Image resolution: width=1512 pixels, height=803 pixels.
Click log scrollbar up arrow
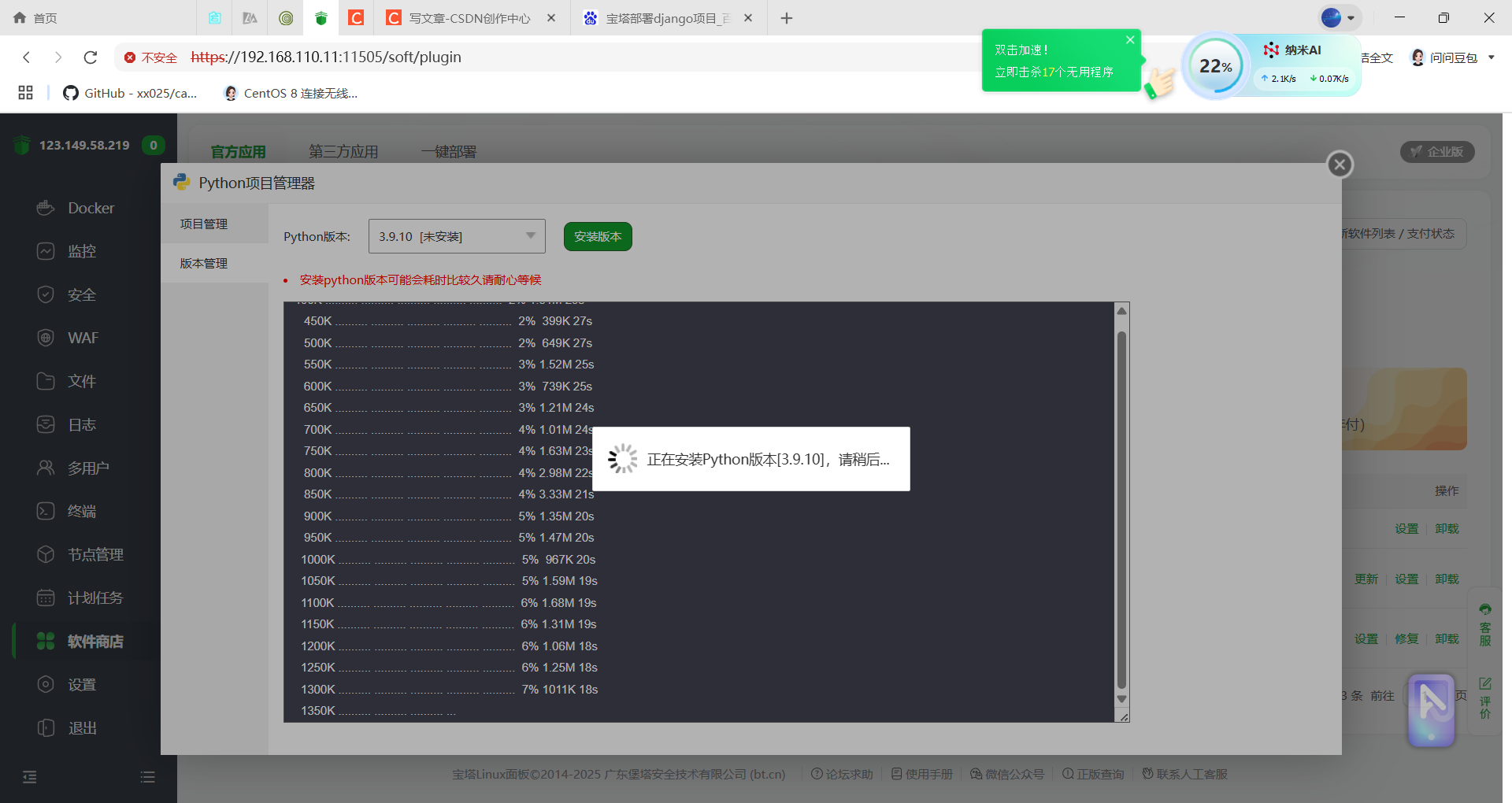click(x=1122, y=311)
